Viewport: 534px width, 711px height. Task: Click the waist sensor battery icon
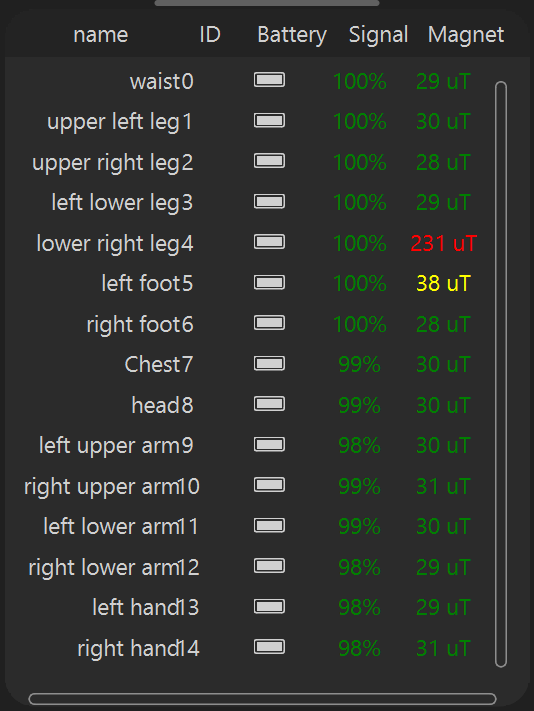[269, 80]
